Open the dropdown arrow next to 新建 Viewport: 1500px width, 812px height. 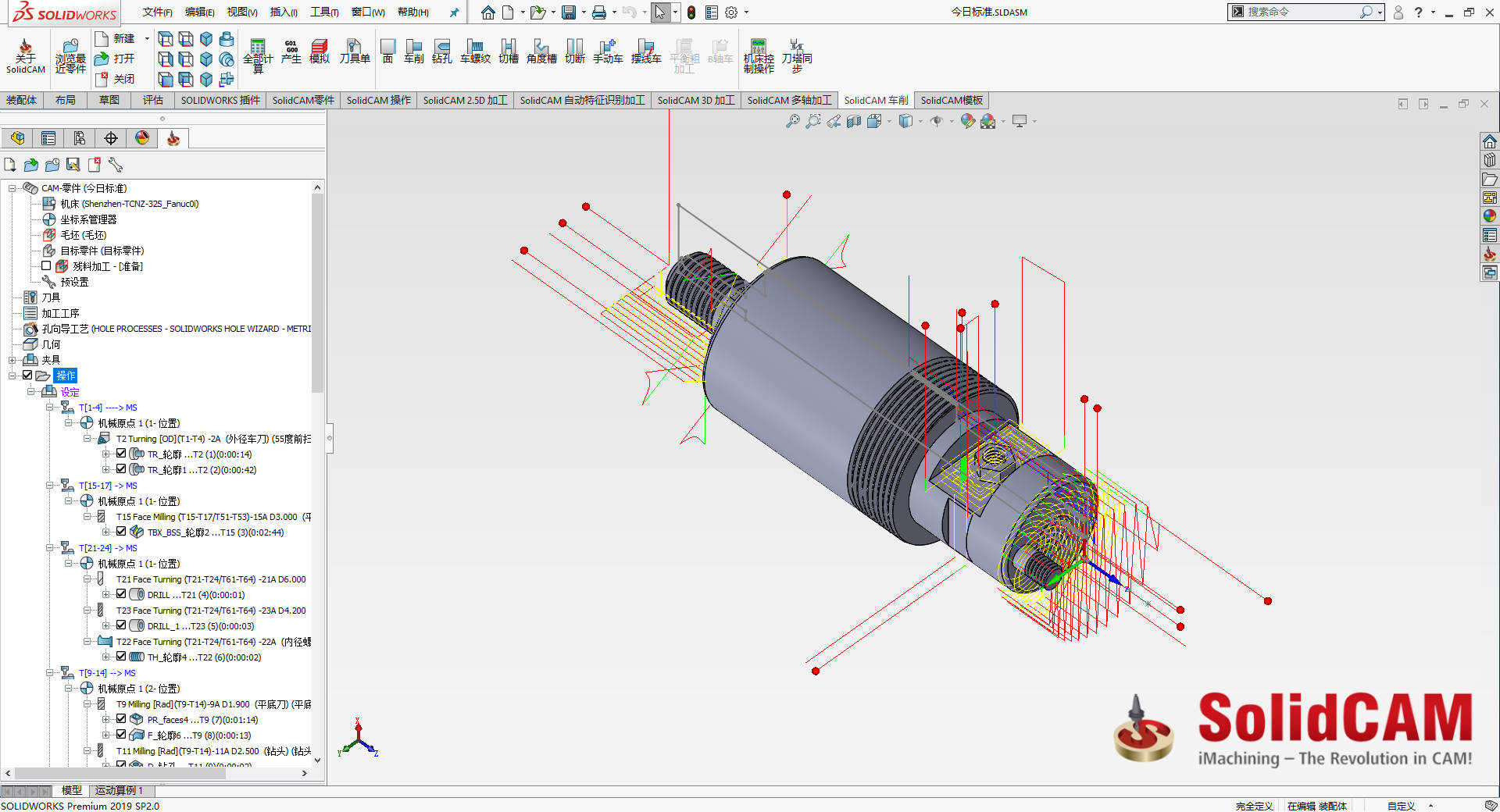(x=147, y=38)
